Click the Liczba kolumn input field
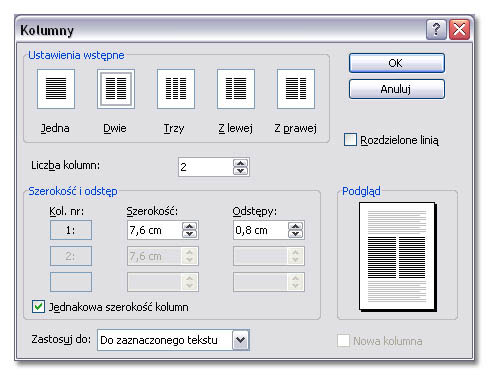 click(x=206, y=167)
